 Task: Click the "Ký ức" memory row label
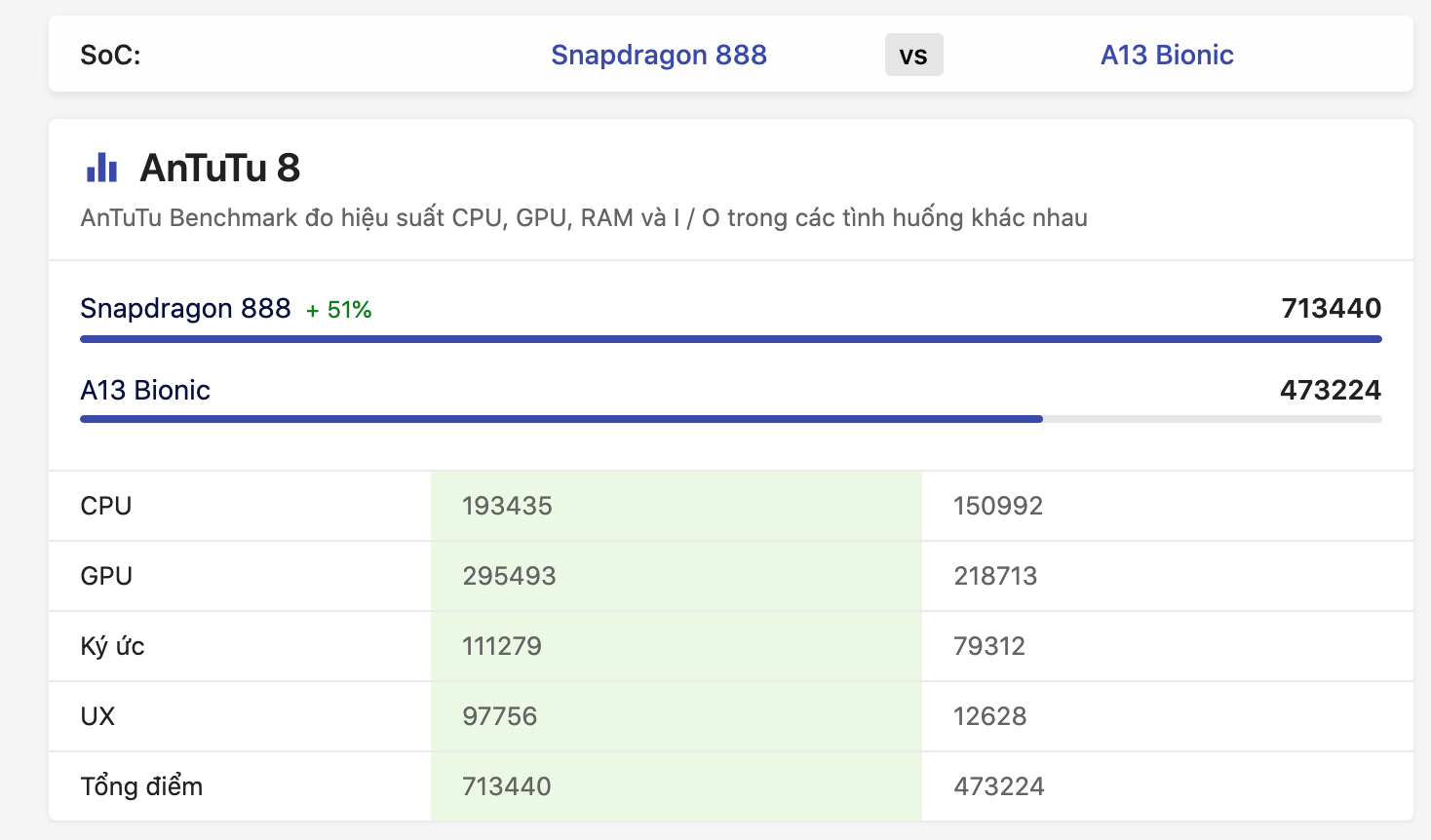pyautogui.click(x=112, y=646)
